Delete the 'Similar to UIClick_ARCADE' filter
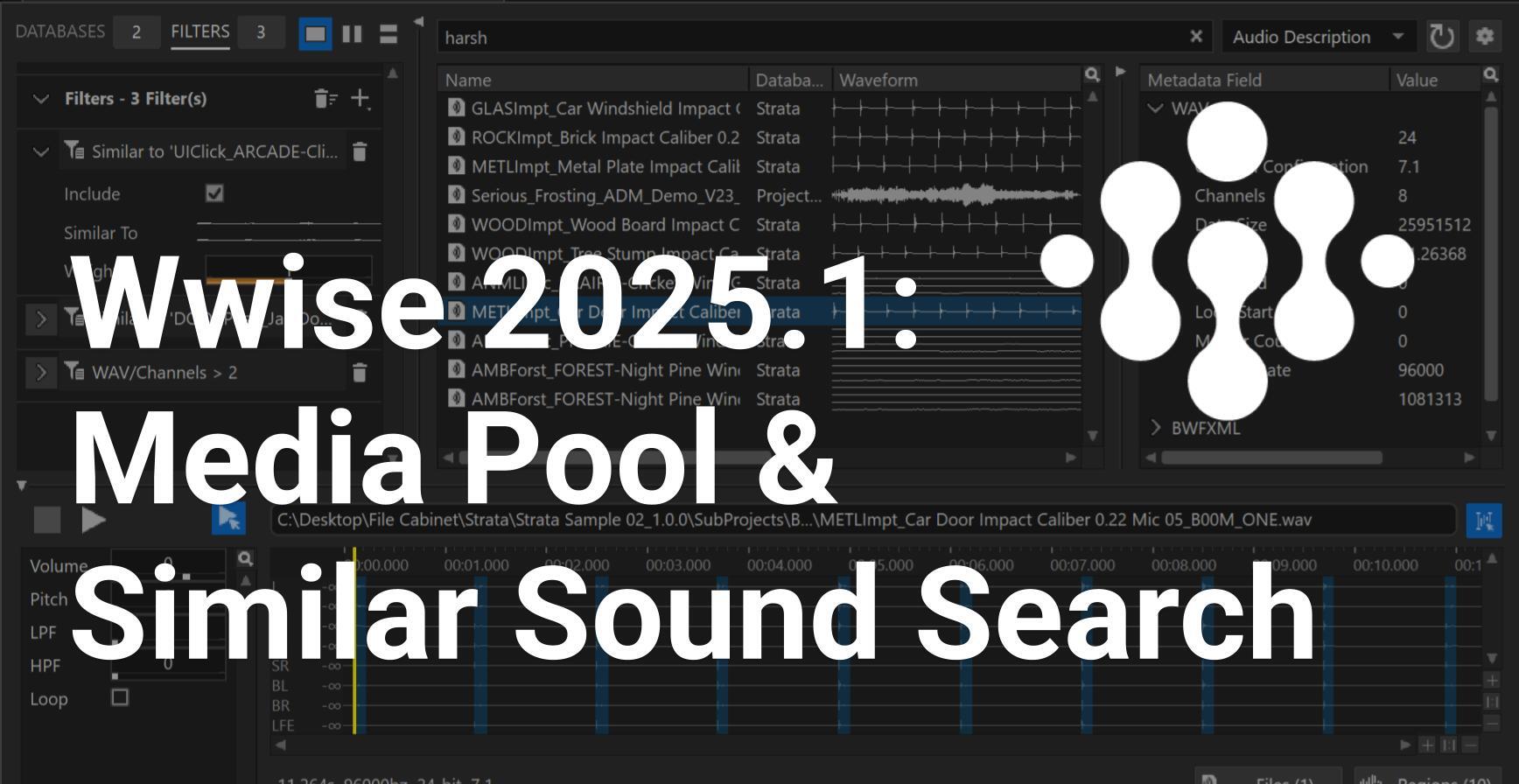Image resolution: width=1519 pixels, height=784 pixels. 360,151
